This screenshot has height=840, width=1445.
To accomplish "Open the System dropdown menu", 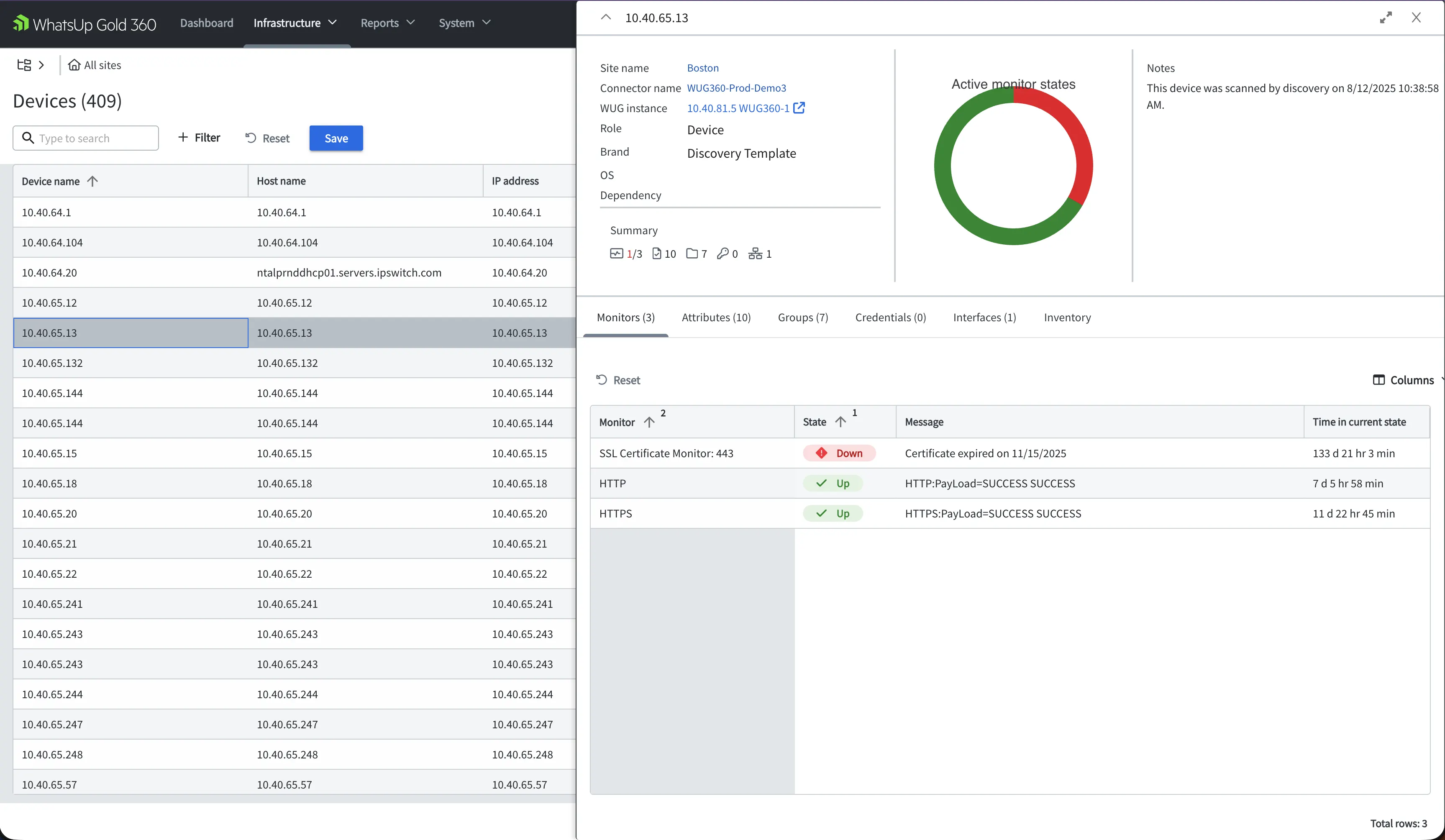I will coord(464,23).
